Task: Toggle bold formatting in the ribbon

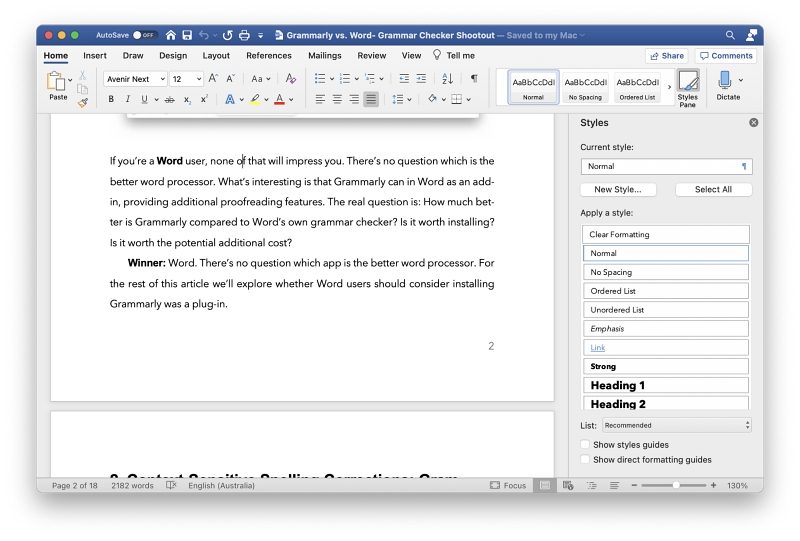Action: [111, 99]
